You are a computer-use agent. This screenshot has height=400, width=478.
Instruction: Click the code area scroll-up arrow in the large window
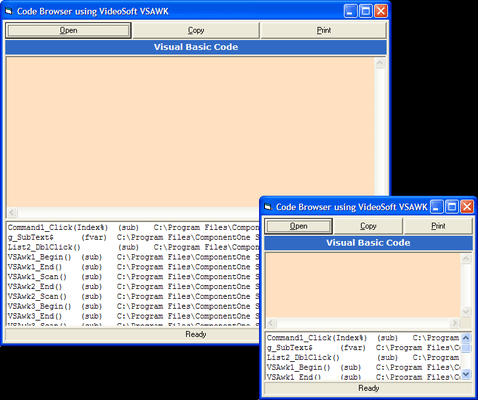[x=380, y=63]
